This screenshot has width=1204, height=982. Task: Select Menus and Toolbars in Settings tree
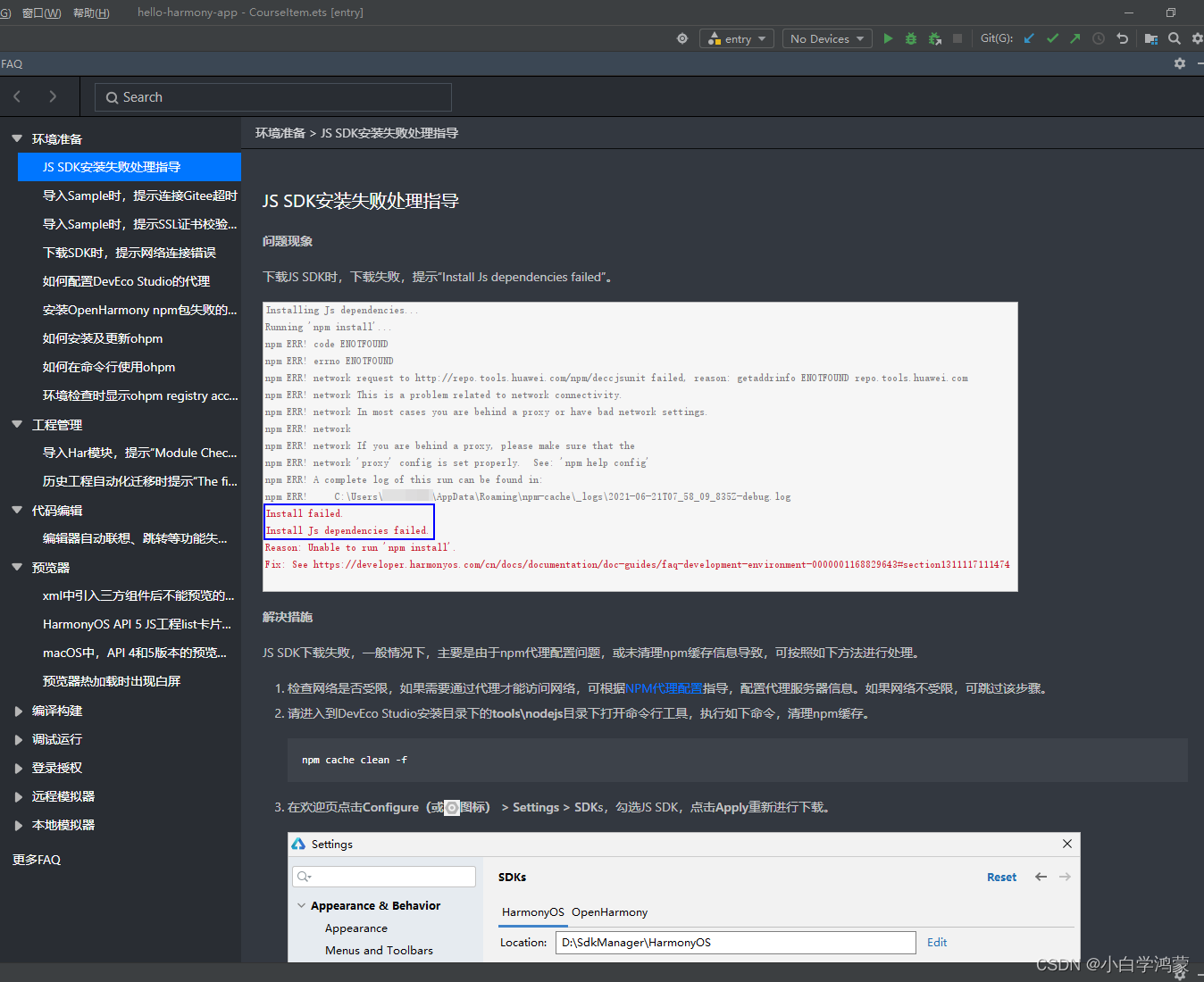click(x=379, y=951)
